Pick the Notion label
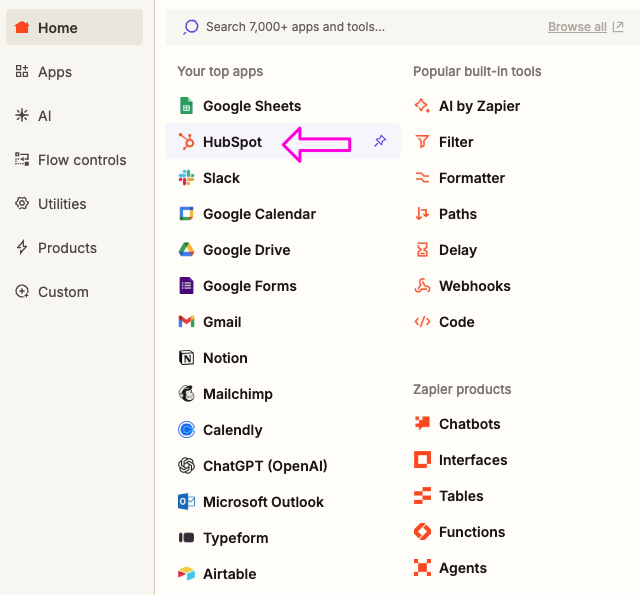 [x=225, y=358]
